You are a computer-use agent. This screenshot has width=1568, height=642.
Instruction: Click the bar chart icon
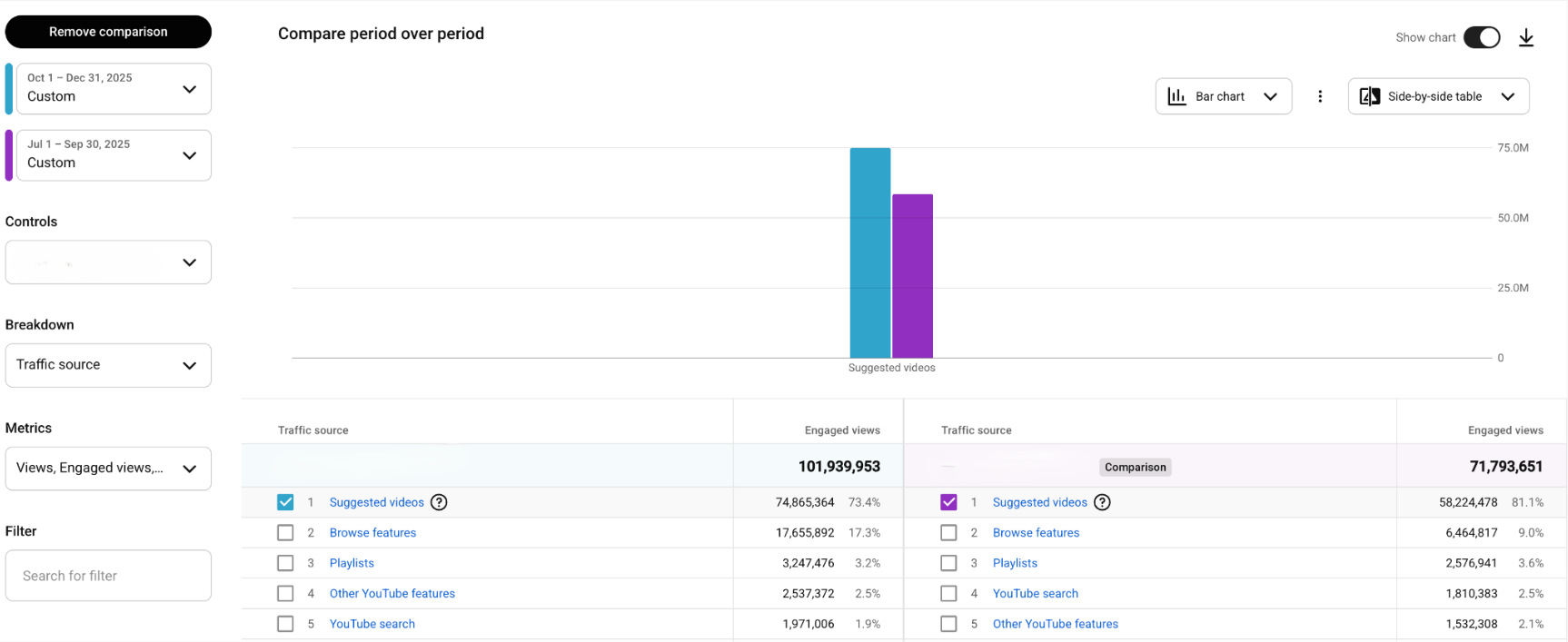point(1177,96)
